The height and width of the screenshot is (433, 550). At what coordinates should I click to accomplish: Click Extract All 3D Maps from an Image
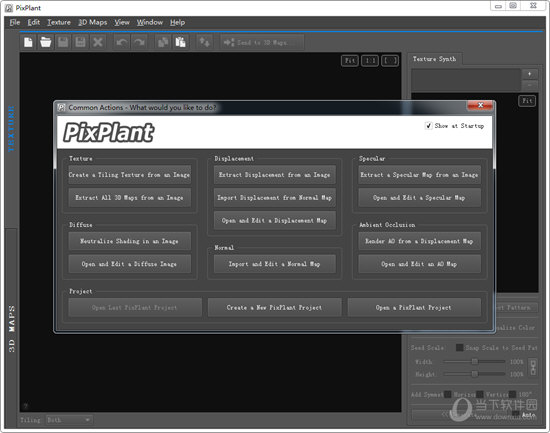pos(129,198)
